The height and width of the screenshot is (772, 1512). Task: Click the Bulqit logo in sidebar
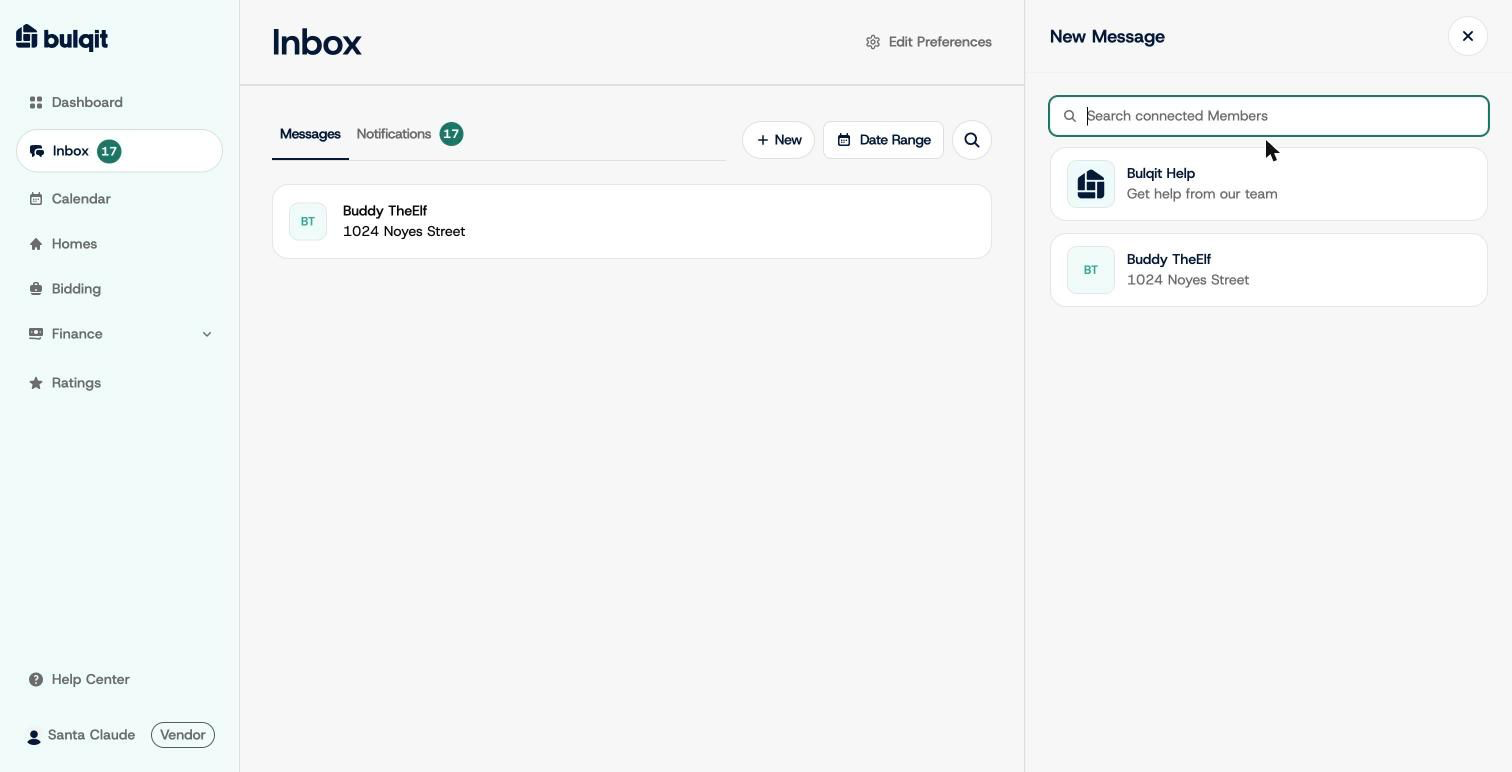(62, 38)
